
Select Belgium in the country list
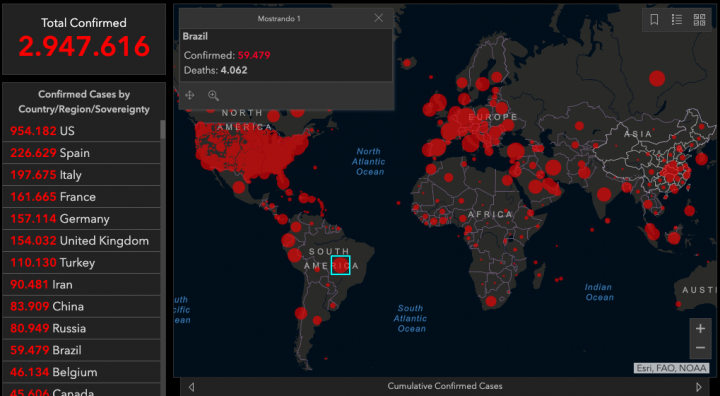pyautogui.click(x=81, y=372)
